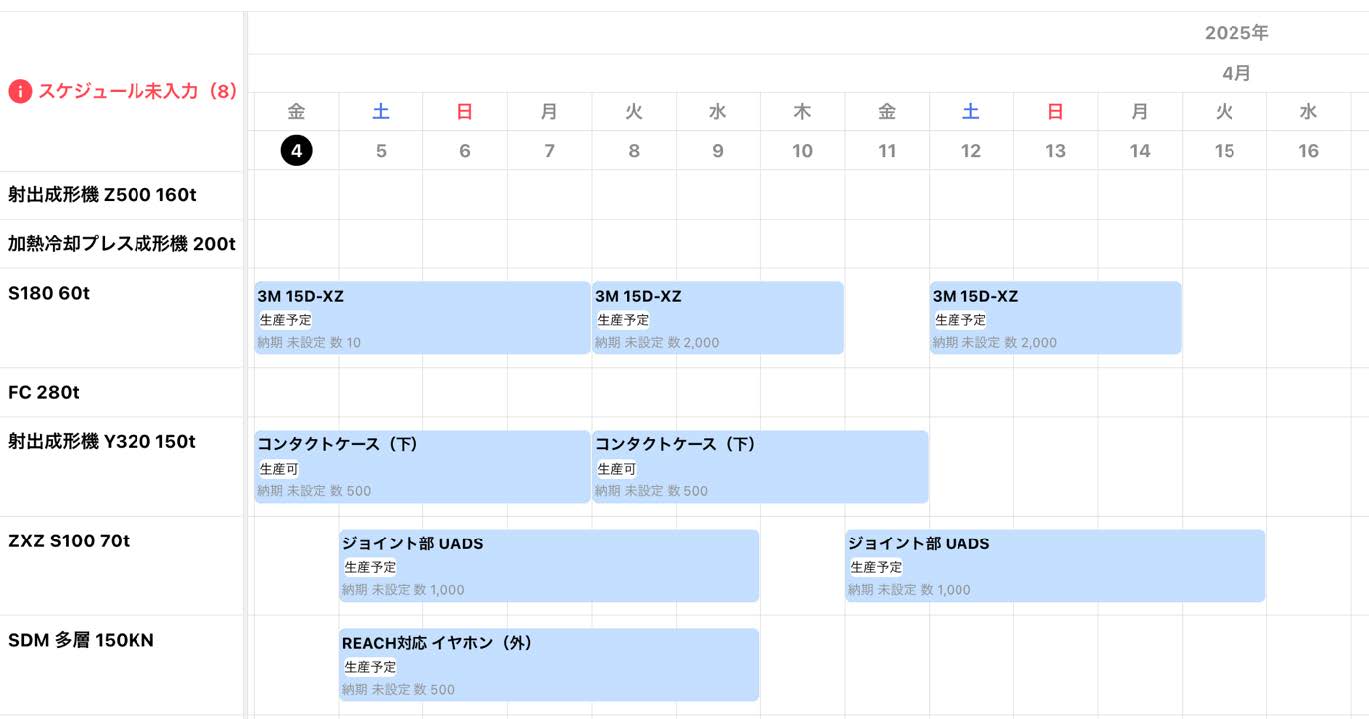Screen dimensions: 1369x719
Task: Select machine row 加熱冷却プレス成形機 200t
Action: pos(122,244)
